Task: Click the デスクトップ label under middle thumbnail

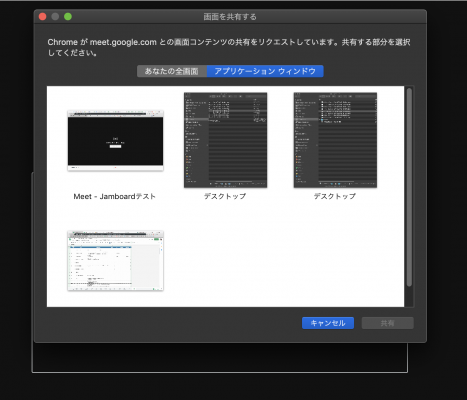Action: 225,196
